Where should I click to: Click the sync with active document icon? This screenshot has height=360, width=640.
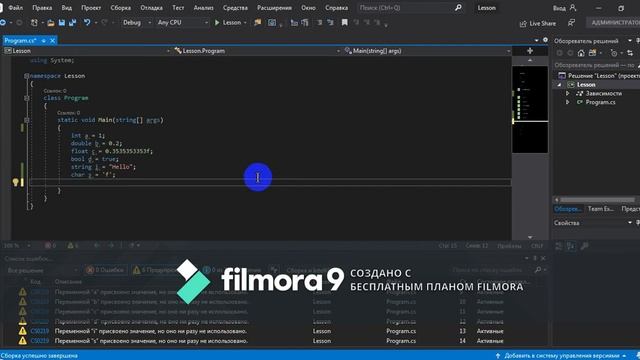(630, 53)
